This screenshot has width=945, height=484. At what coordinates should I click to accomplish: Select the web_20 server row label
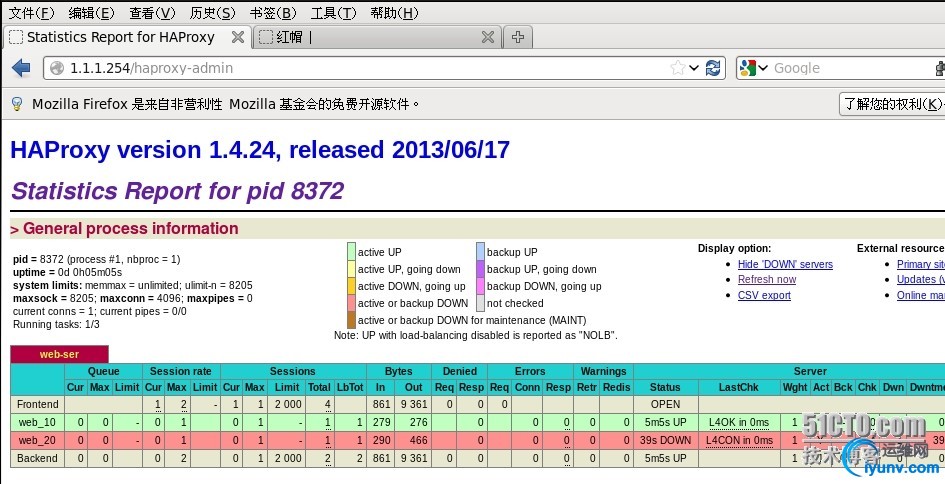(x=37, y=441)
